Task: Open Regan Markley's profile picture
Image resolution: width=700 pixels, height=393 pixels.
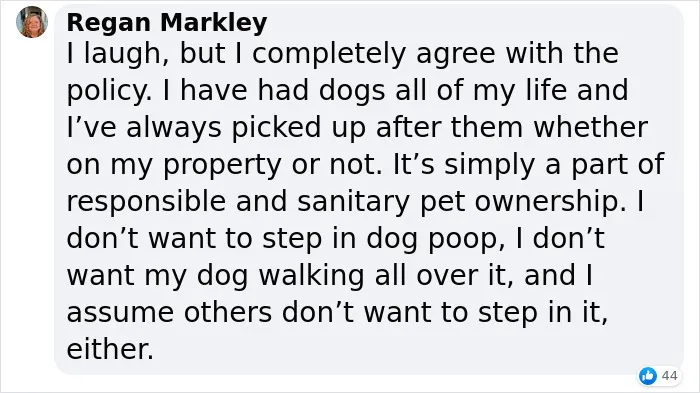Action: (32, 22)
